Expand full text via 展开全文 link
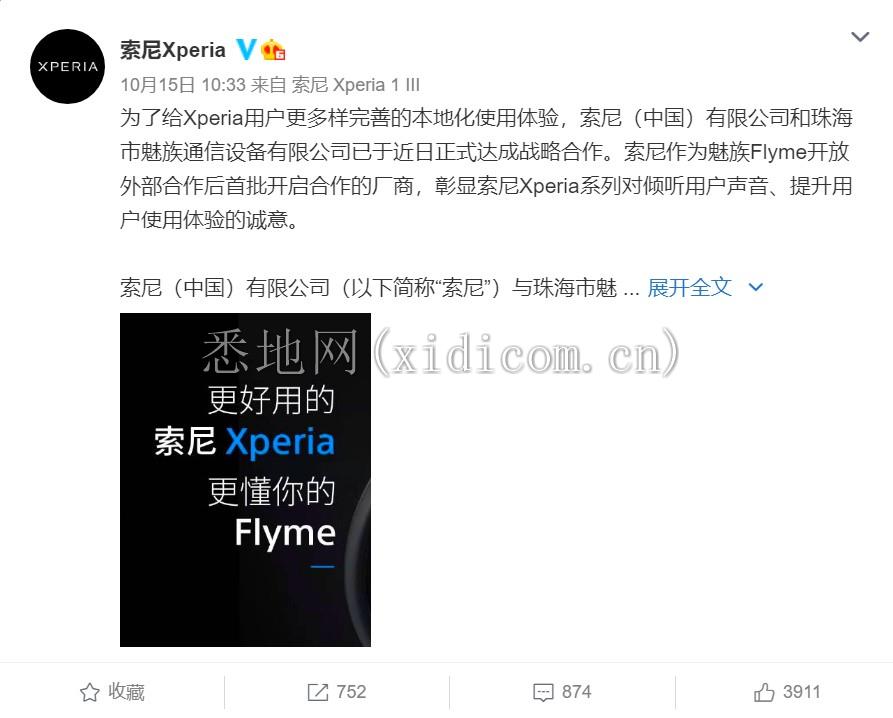The width and height of the screenshot is (893, 718). 690,287
